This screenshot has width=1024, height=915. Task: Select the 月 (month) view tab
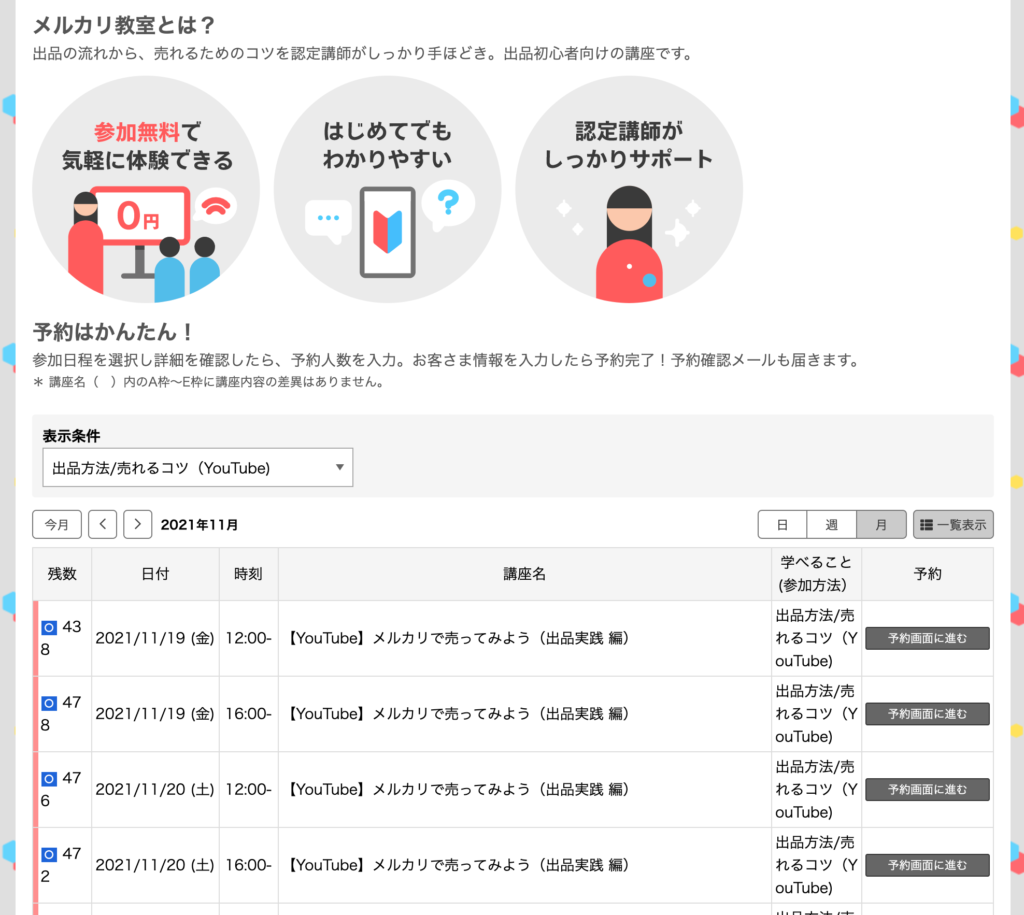coord(881,524)
